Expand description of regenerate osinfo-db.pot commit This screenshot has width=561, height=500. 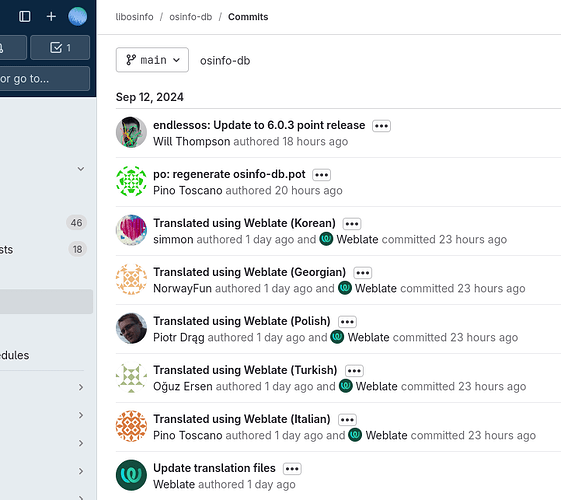click(322, 175)
